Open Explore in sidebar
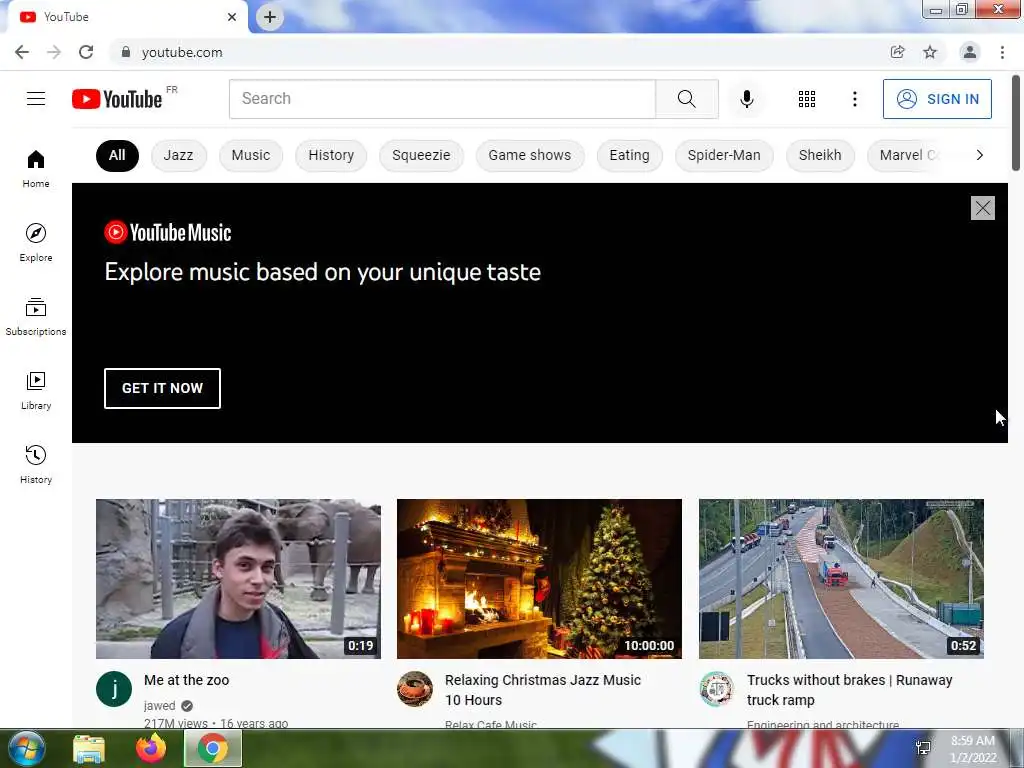Screen dimensions: 1024x768 [x=36, y=242]
